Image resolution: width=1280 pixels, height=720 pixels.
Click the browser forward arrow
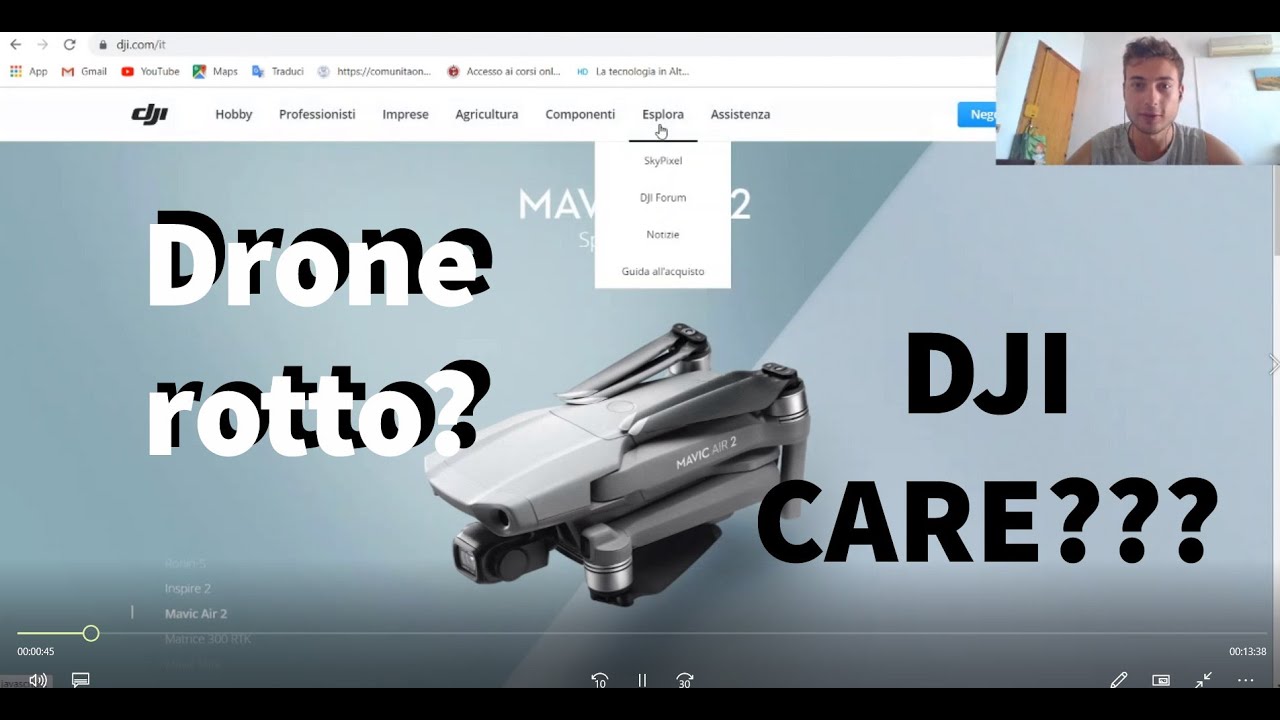pyautogui.click(x=42, y=45)
